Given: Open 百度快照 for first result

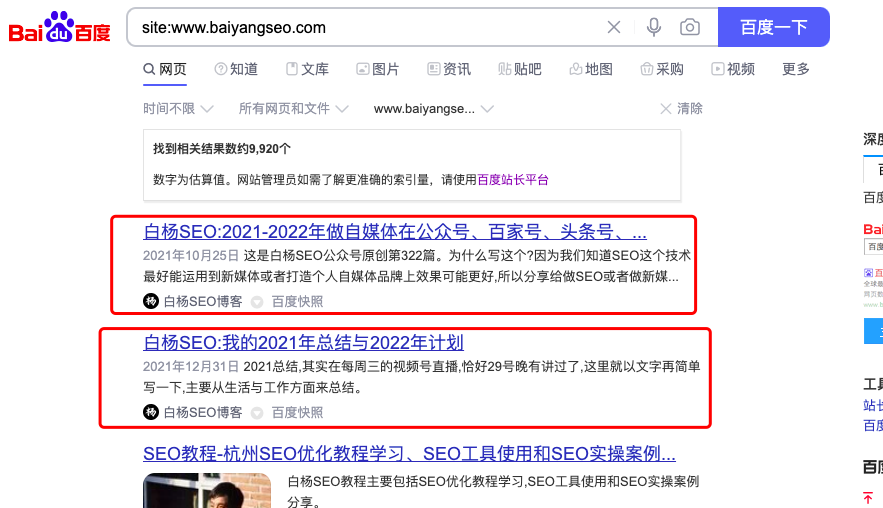Looking at the screenshot, I should 297,301.
